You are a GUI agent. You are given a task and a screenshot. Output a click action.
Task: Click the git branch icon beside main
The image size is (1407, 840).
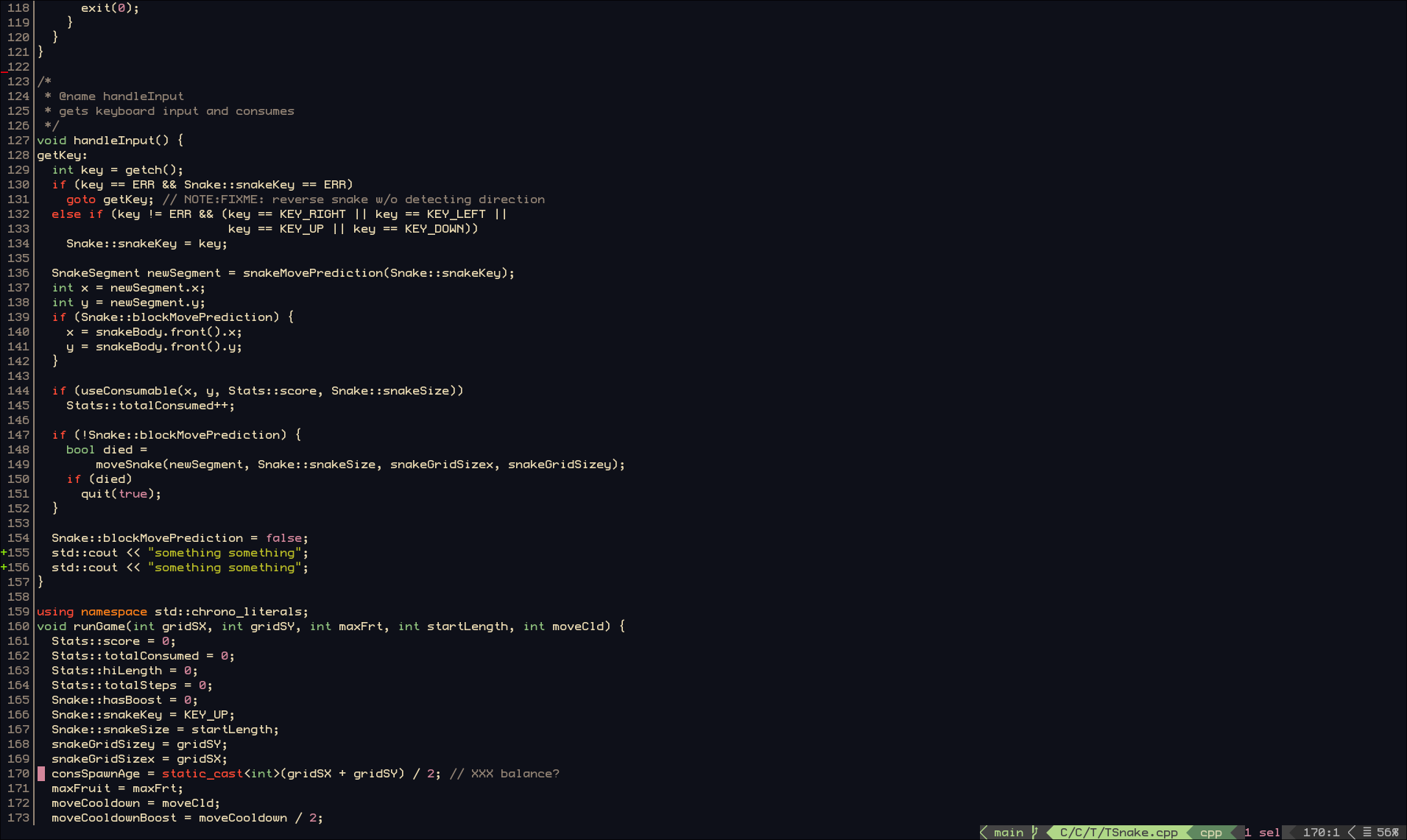point(1034,832)
